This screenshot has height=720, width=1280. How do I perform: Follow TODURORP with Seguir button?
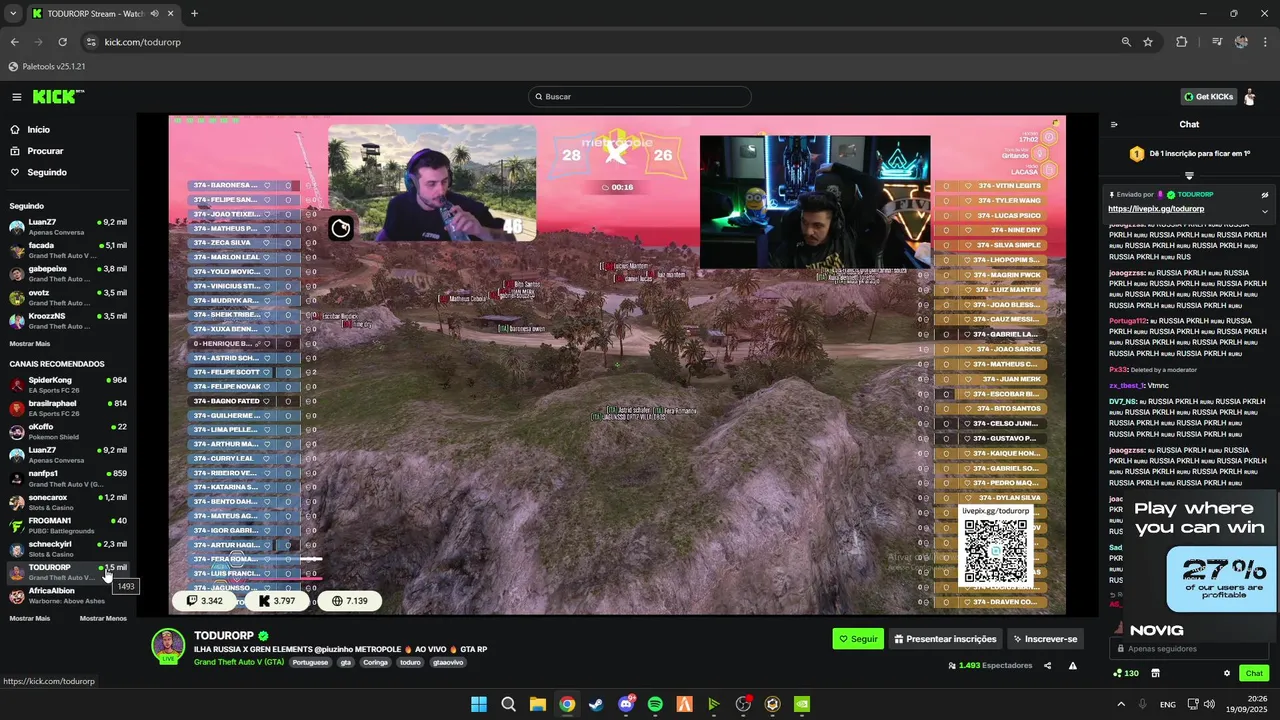pos(858,639)
